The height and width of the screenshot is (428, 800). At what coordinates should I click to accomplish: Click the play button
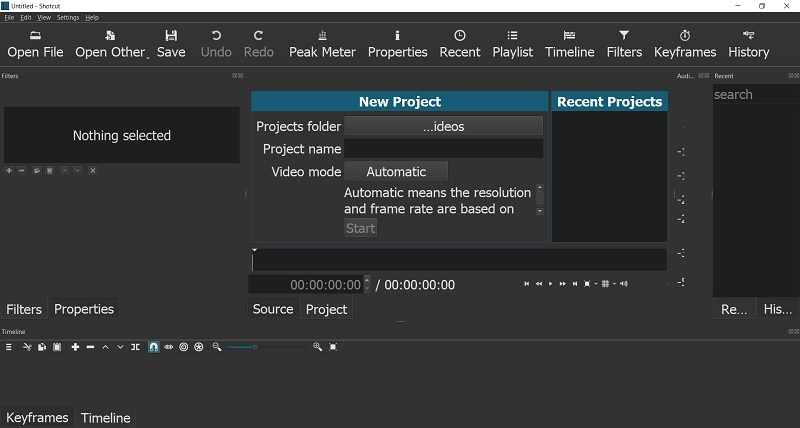(551, 284)
